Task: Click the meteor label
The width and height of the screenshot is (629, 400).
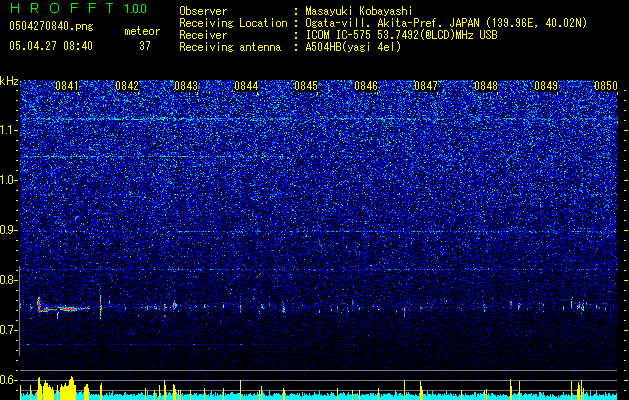Action: (142, 31)
